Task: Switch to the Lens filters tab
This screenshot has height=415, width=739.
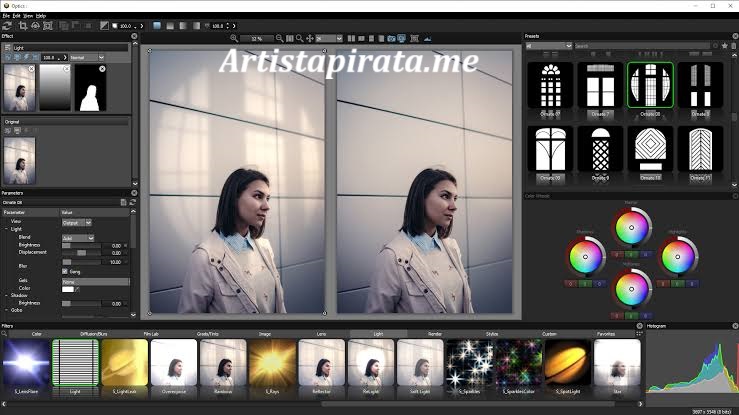Action: point(321,334)
